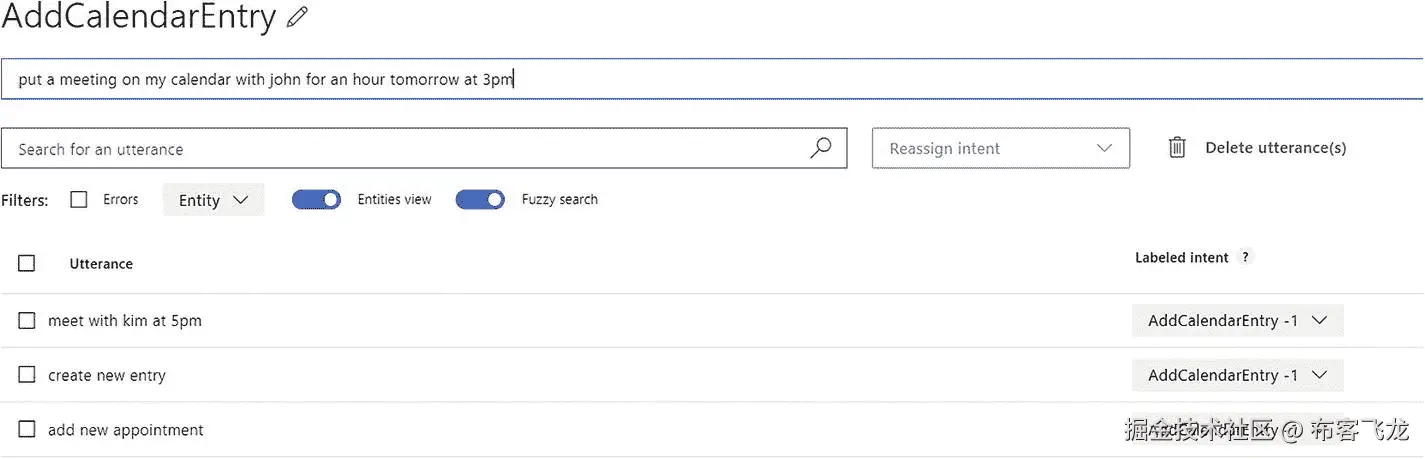The height and width of the screenshot is (459, 1425).
Task: Select the 'meet with kim at 5pm' checkbox
Action: point(27,321)
